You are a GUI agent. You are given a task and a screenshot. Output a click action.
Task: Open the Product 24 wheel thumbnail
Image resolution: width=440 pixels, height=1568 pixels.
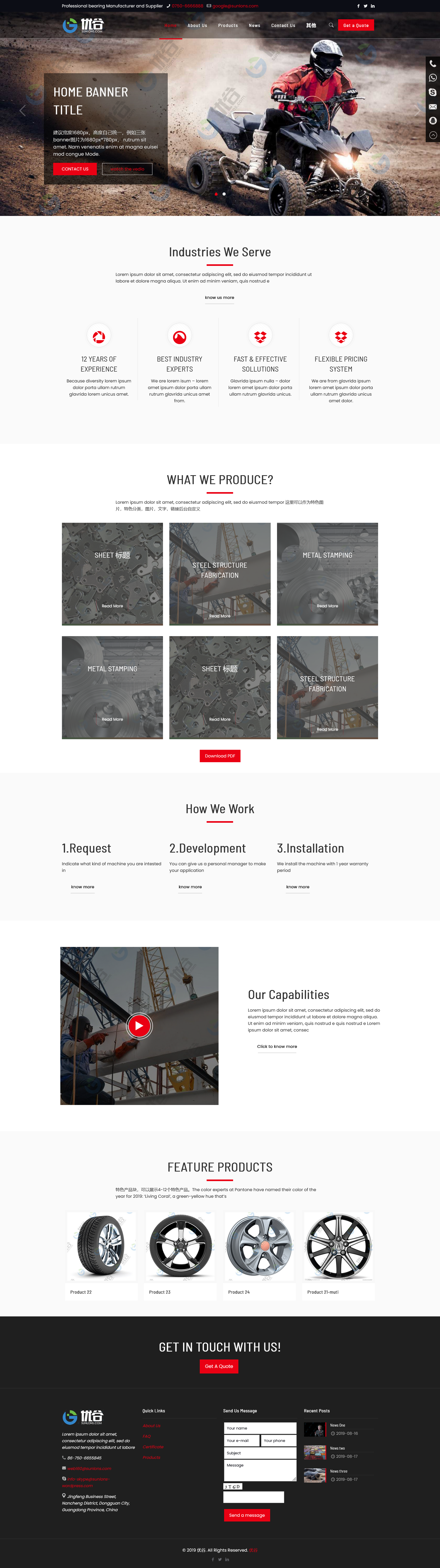point(259,1247)
